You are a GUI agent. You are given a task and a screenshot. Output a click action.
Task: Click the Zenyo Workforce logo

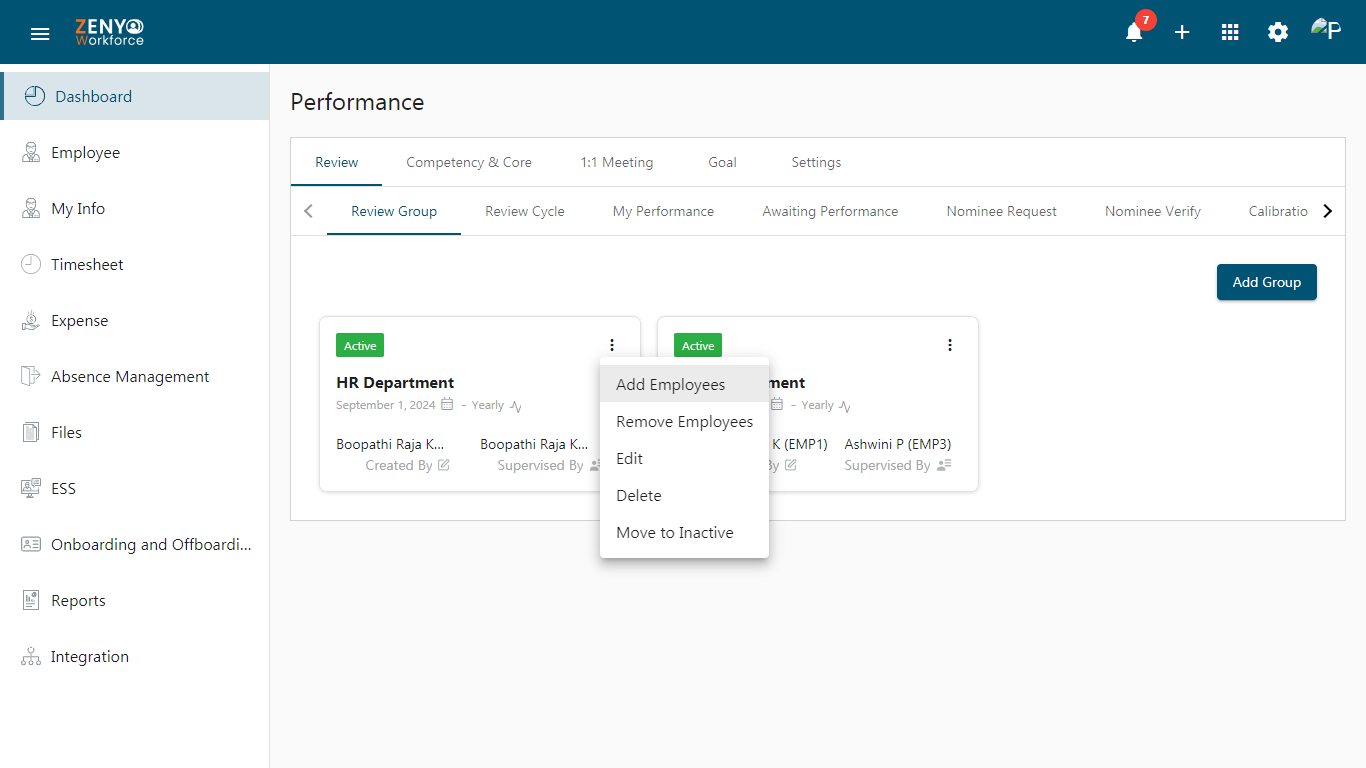click(x=109, y=33)
